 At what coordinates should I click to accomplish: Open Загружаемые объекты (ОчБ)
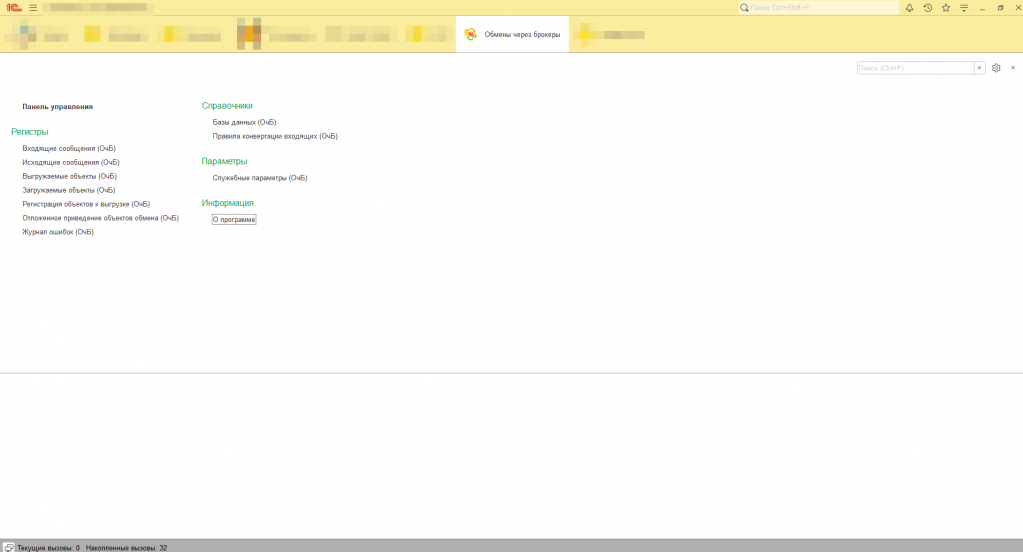(x=69, y=190)
